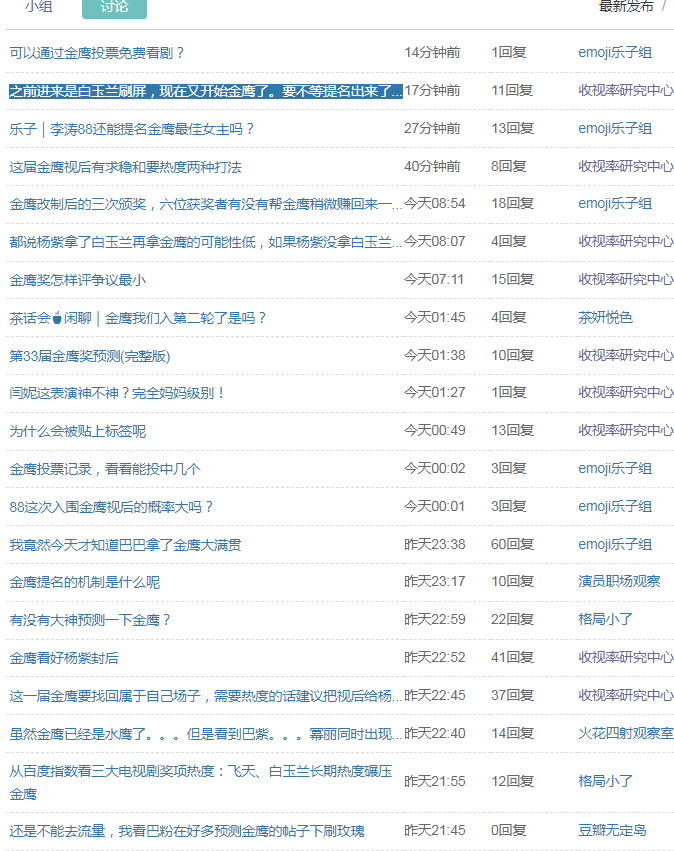Image resolution: width=674 pixels, height=851 pixels.
Task: Open post 乐子｜李涛88还能提名金鹰最佳女主吗？
Action: click(131, 129)
